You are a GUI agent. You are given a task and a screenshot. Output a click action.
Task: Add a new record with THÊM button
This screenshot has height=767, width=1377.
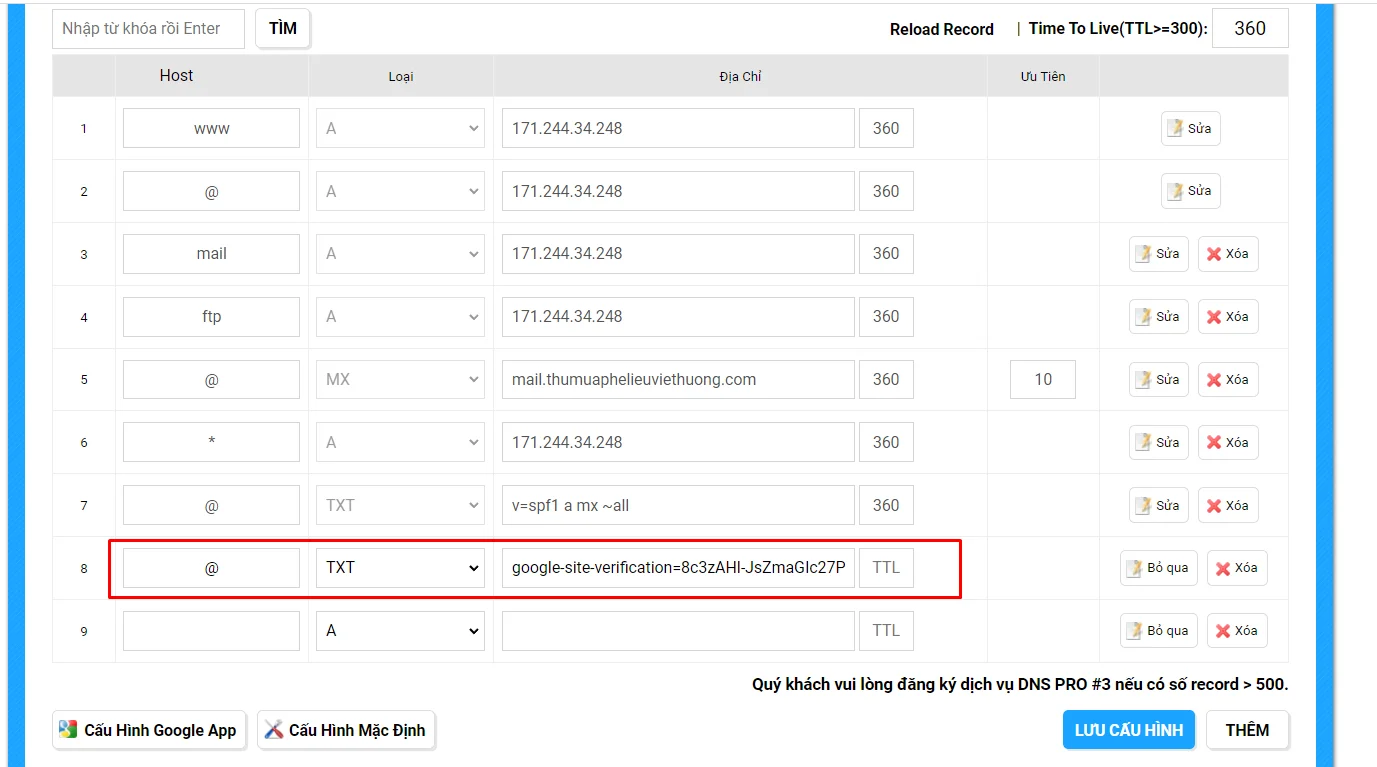[1247, 730]
